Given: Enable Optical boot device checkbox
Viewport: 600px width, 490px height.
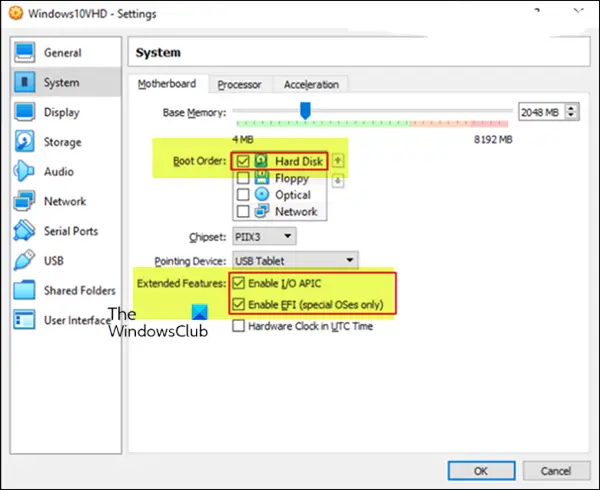Looking at the screenshot, I should [243, 195].
